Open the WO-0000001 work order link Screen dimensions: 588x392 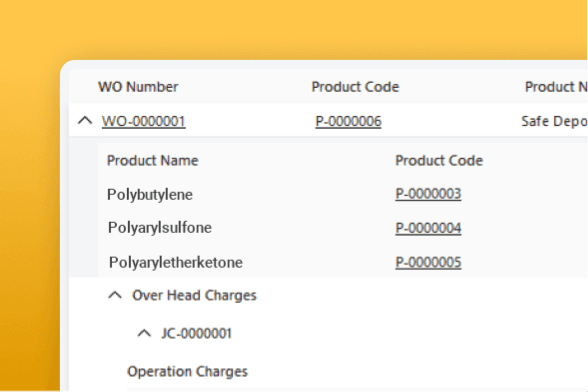(144, 121)
